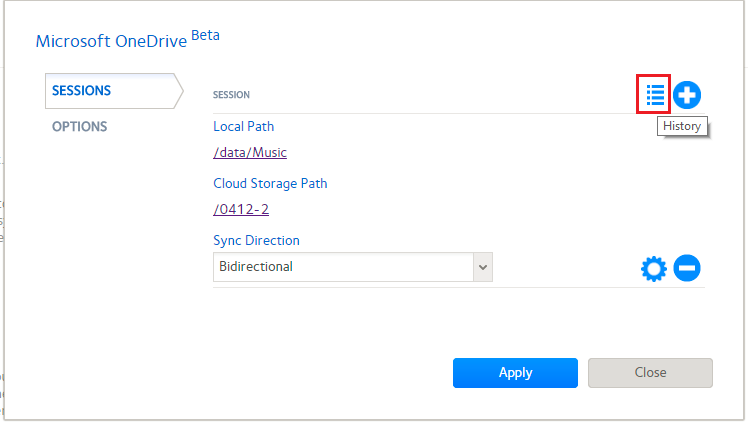Viewport: 748px width, 423px height.
Task: Click the Sync Direction label
Action: 256,241
